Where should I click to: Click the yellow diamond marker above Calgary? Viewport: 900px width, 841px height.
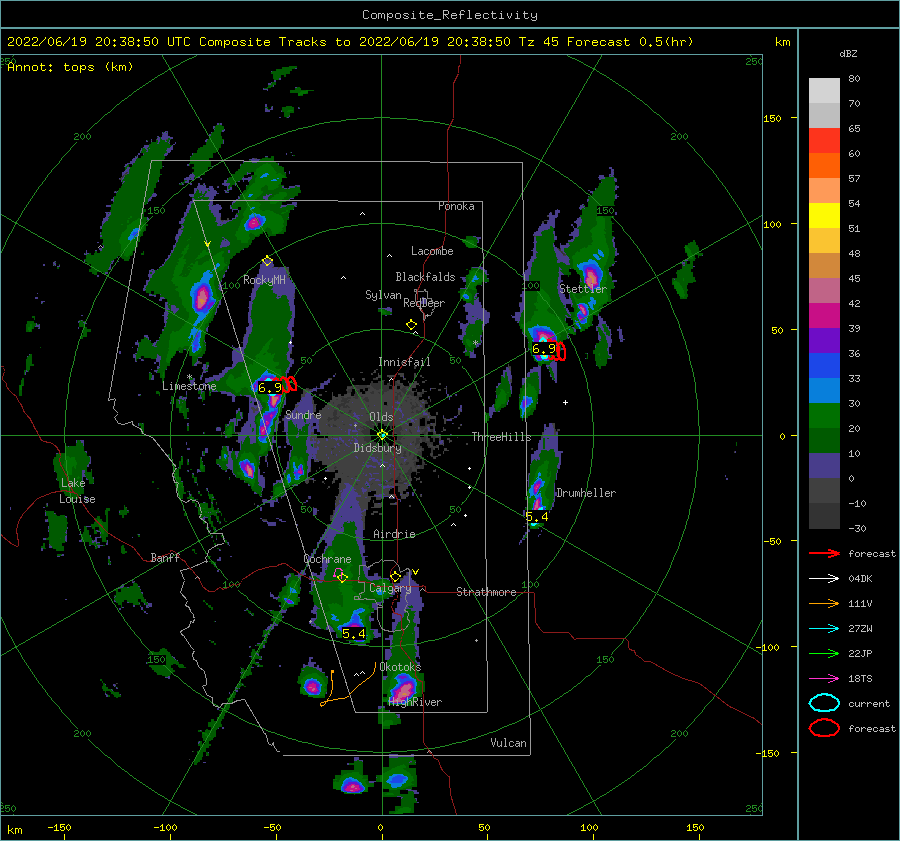click(x=395, y=576)
